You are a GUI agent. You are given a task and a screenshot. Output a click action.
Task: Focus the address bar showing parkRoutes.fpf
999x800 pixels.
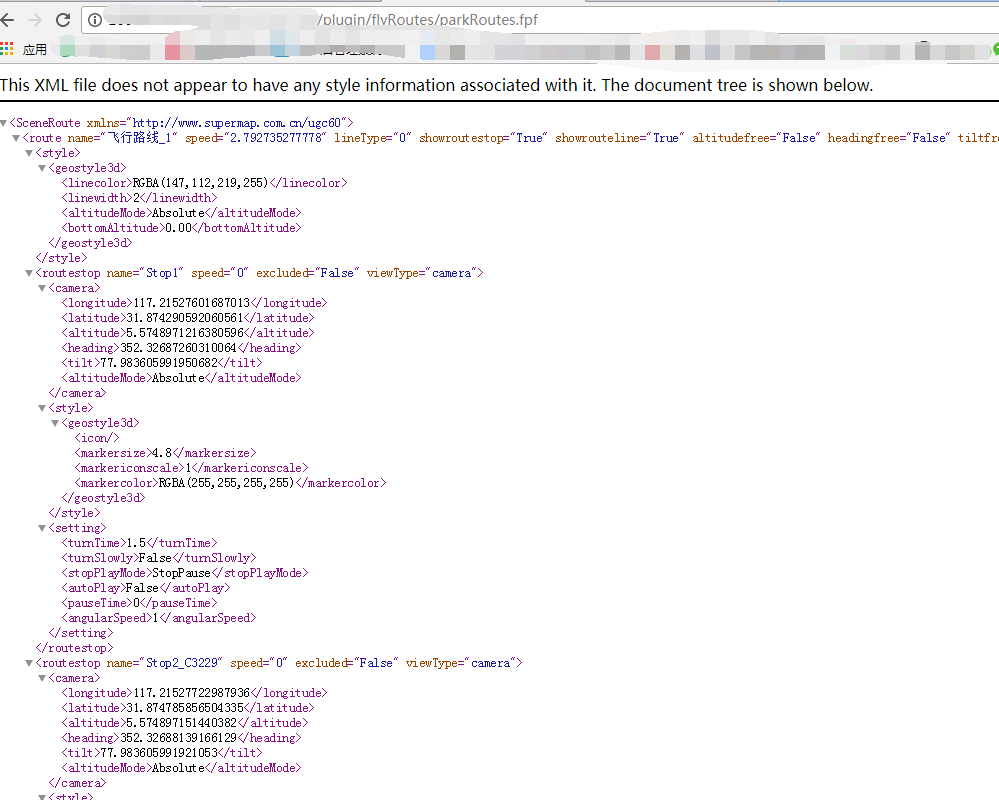pyautogui.click(x=542, y=20)
